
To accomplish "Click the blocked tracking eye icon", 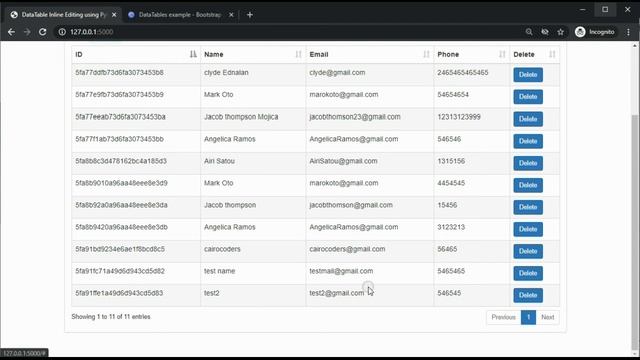I will click(545, 32).
